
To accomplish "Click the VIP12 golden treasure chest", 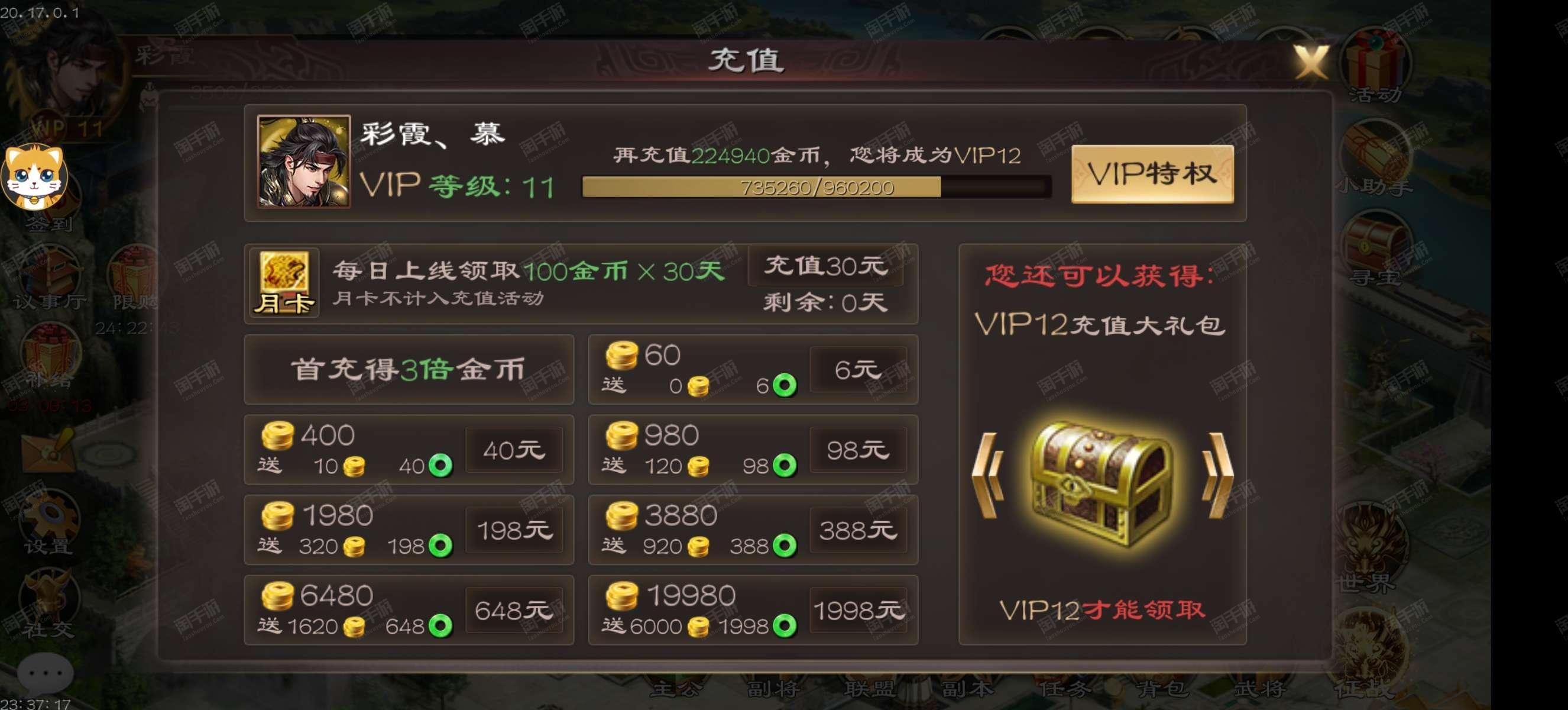I will [1103, 483].
